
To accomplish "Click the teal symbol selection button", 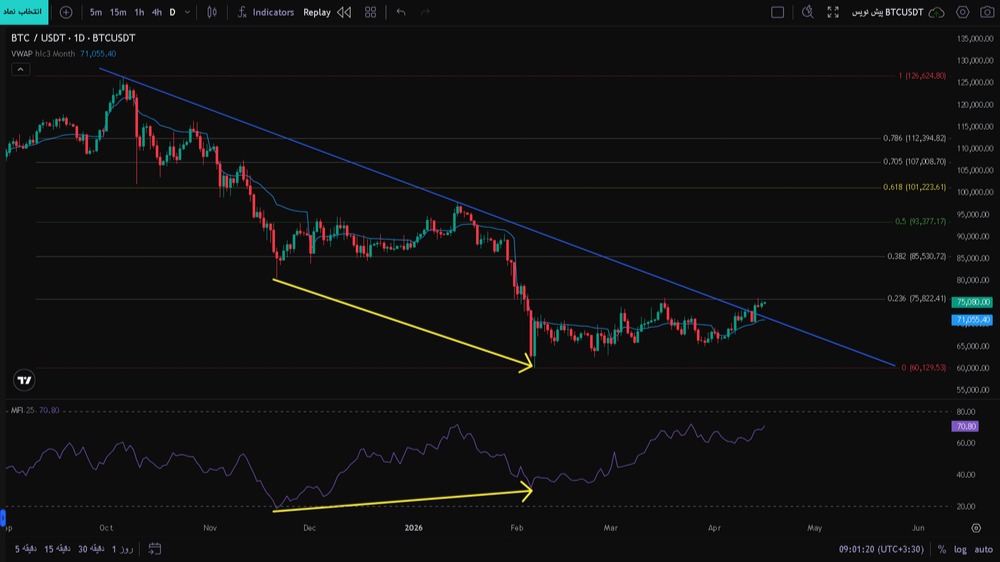I will 24,12.
